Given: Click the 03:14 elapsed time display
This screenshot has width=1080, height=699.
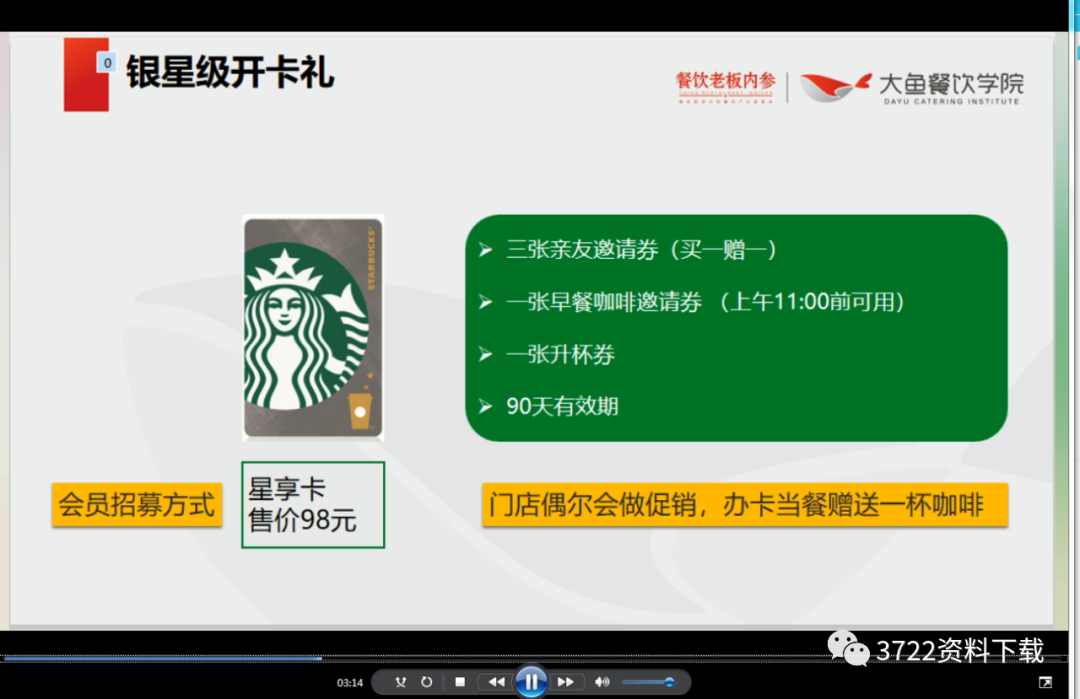Looking at the screenshot, I should (x=350, y=682).
